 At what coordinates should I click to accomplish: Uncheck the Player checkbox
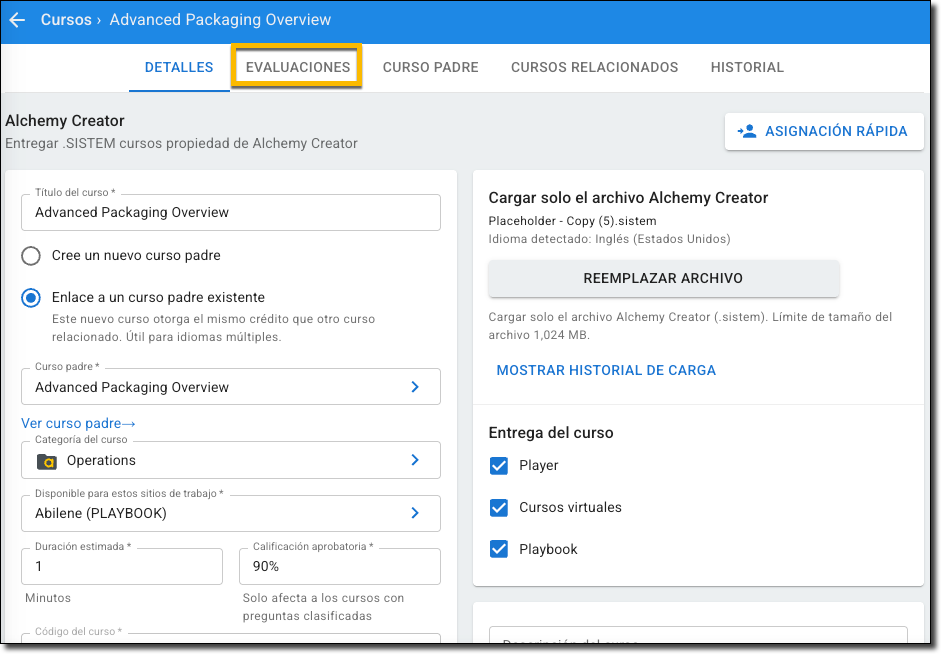pyautogui.click(x=499, y=466)
